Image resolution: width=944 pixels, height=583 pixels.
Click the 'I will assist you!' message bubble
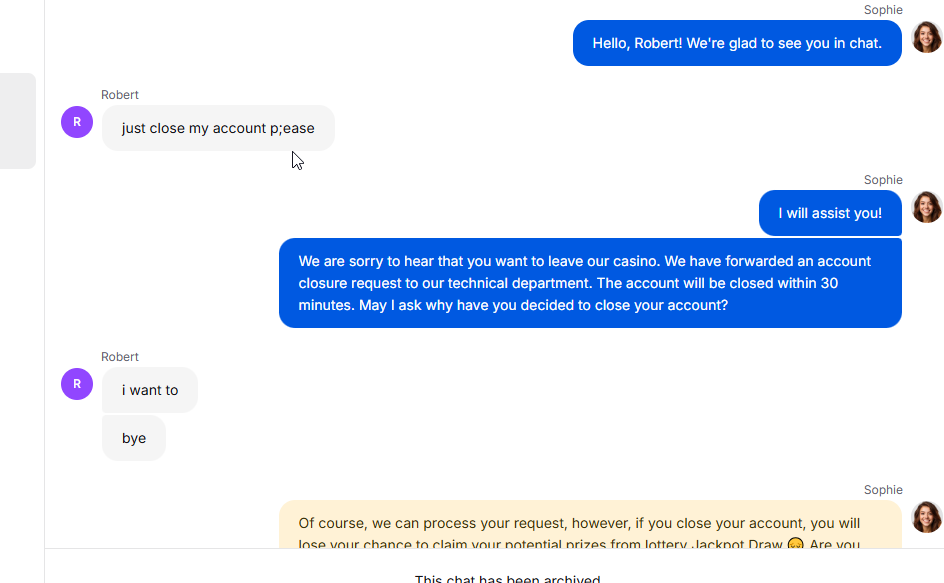click(830, 213)
